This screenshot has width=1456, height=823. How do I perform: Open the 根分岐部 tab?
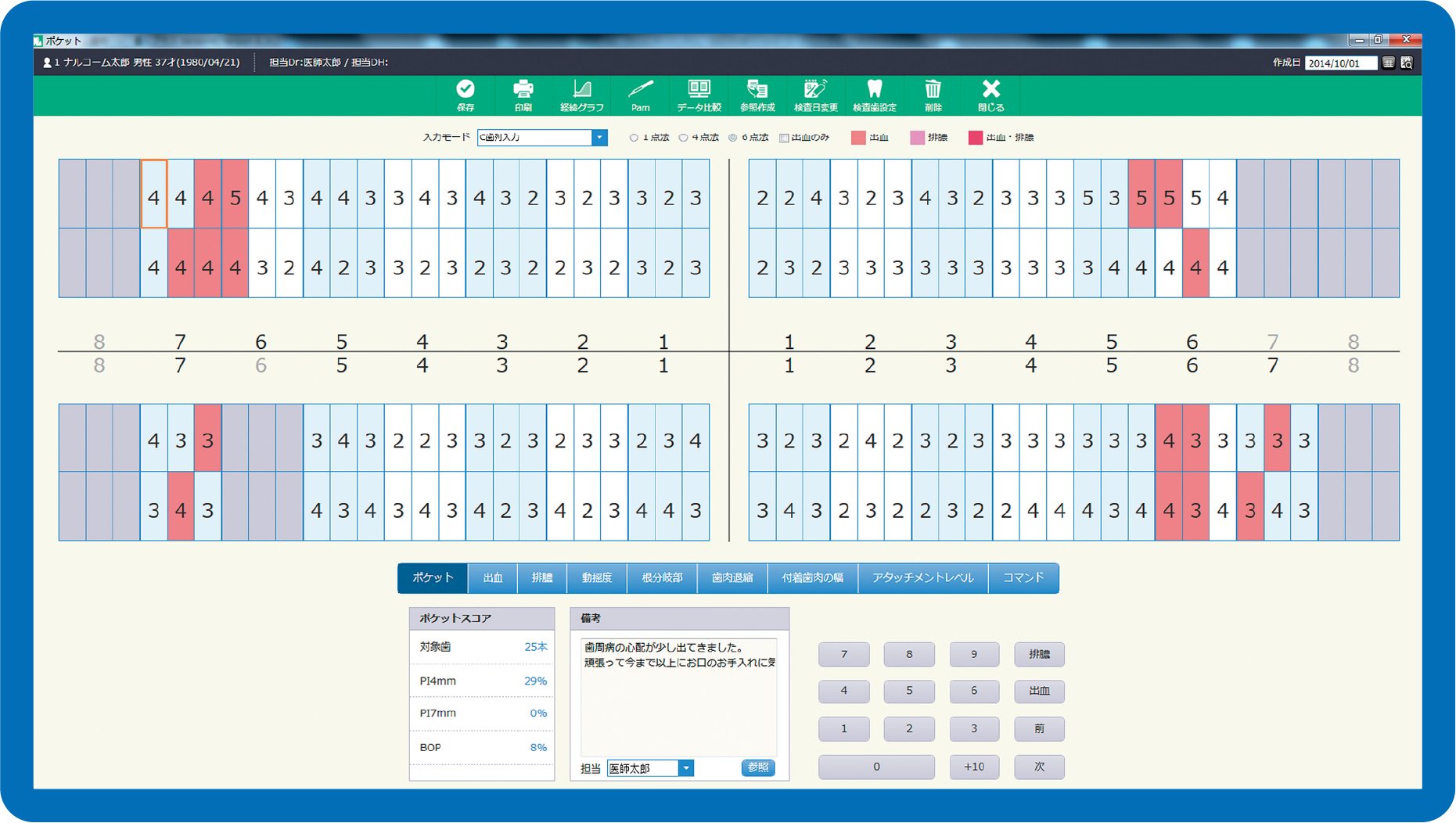click(x=662, y=578)
